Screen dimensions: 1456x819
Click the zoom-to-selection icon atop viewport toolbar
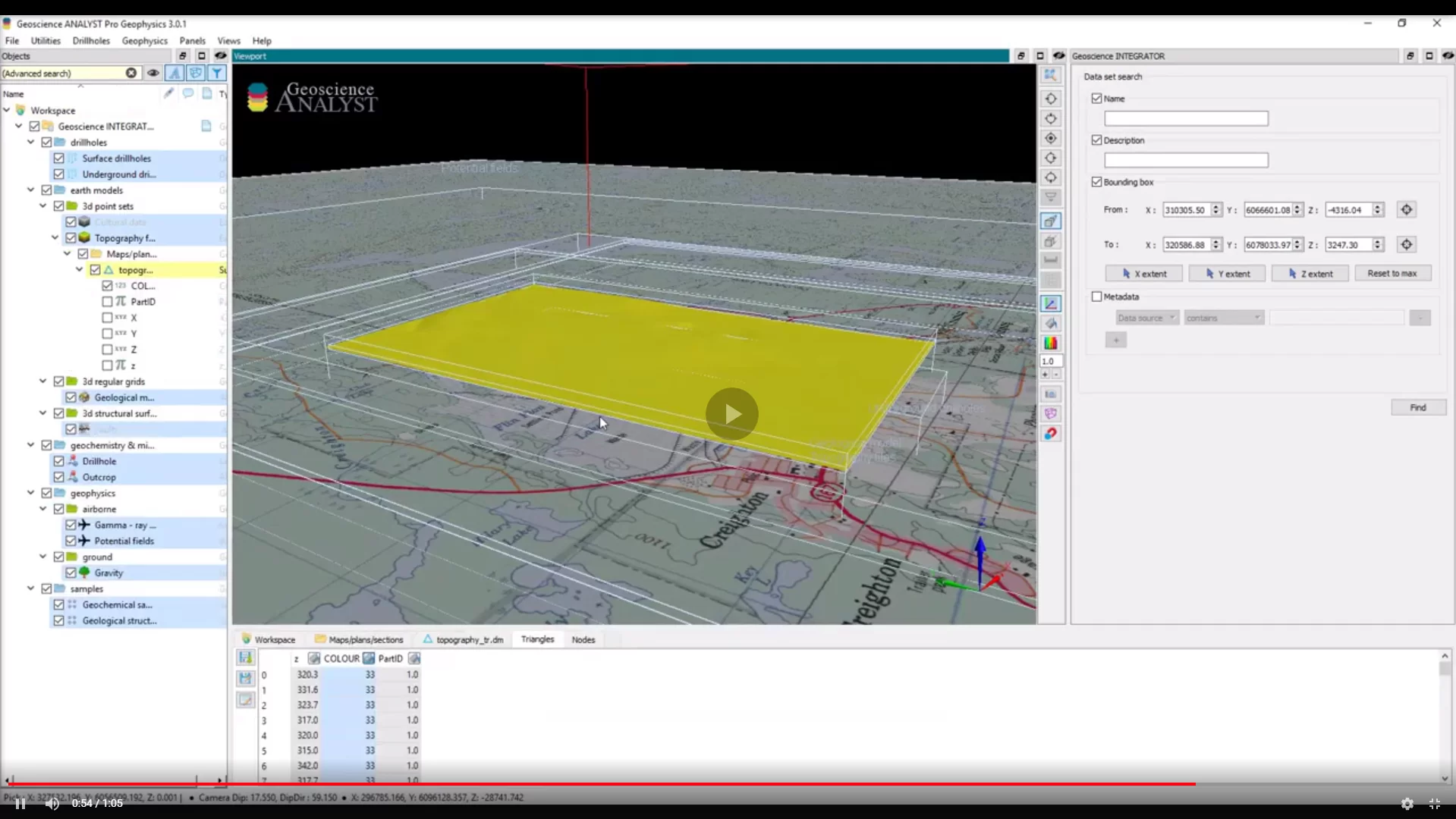[1051, 74]
